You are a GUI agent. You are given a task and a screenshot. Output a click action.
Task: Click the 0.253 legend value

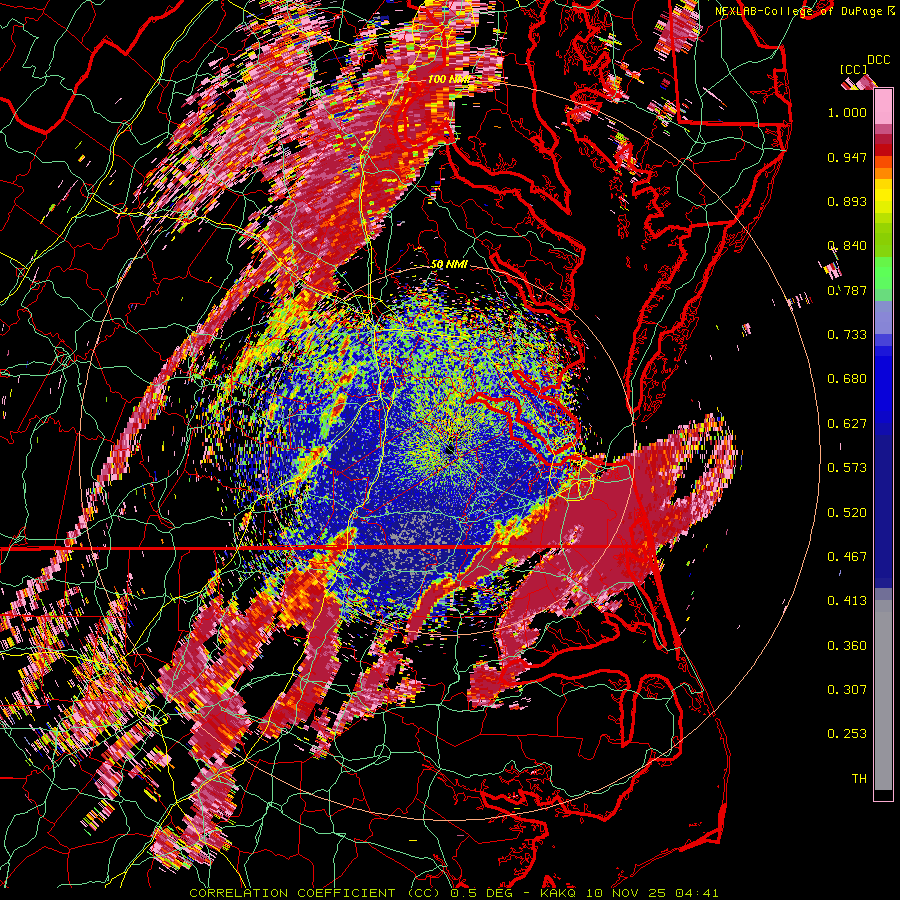pyautogui.click(x=847, y=734)
